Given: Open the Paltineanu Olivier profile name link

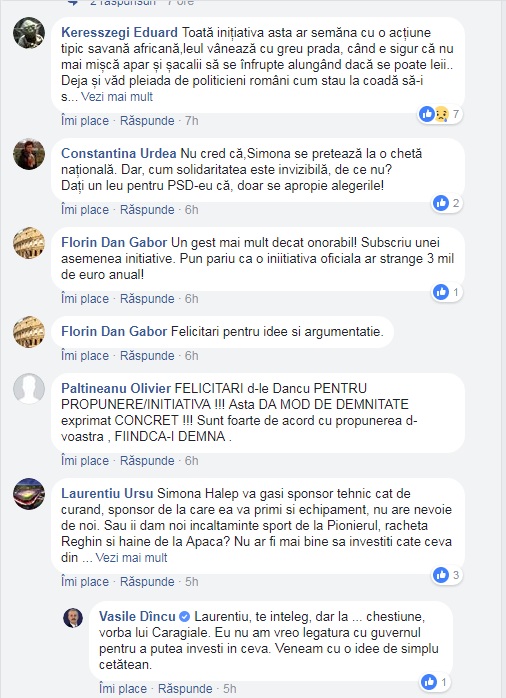Looking at the screenshot, I should tap(116, 389).
